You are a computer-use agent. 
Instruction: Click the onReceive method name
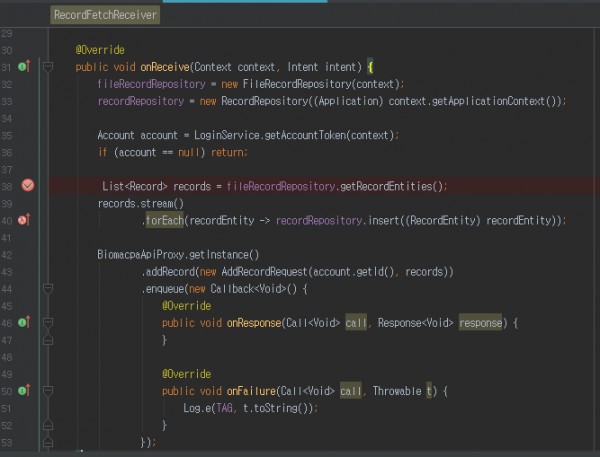point(165,67)
